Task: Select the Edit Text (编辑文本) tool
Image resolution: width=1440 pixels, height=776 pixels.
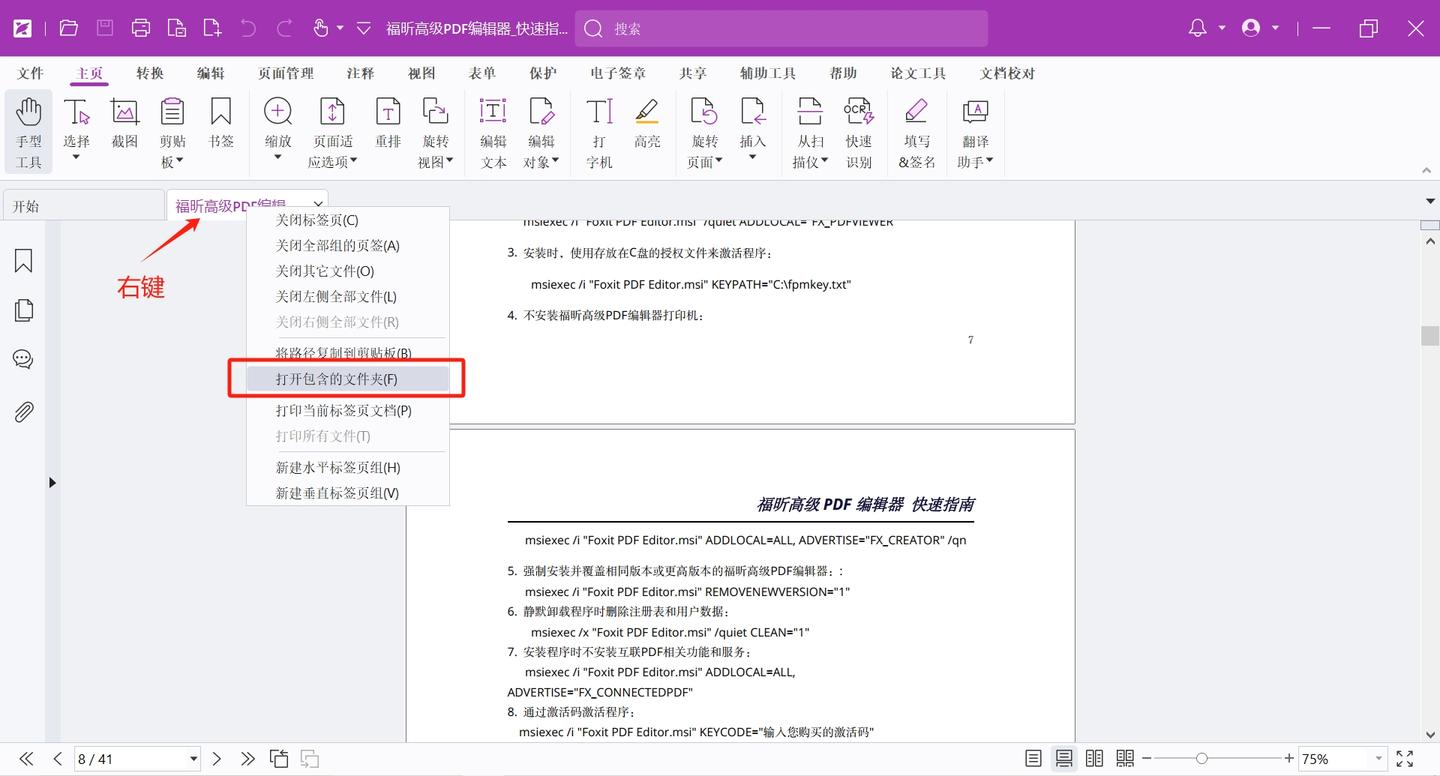Action: click(493, 133)
